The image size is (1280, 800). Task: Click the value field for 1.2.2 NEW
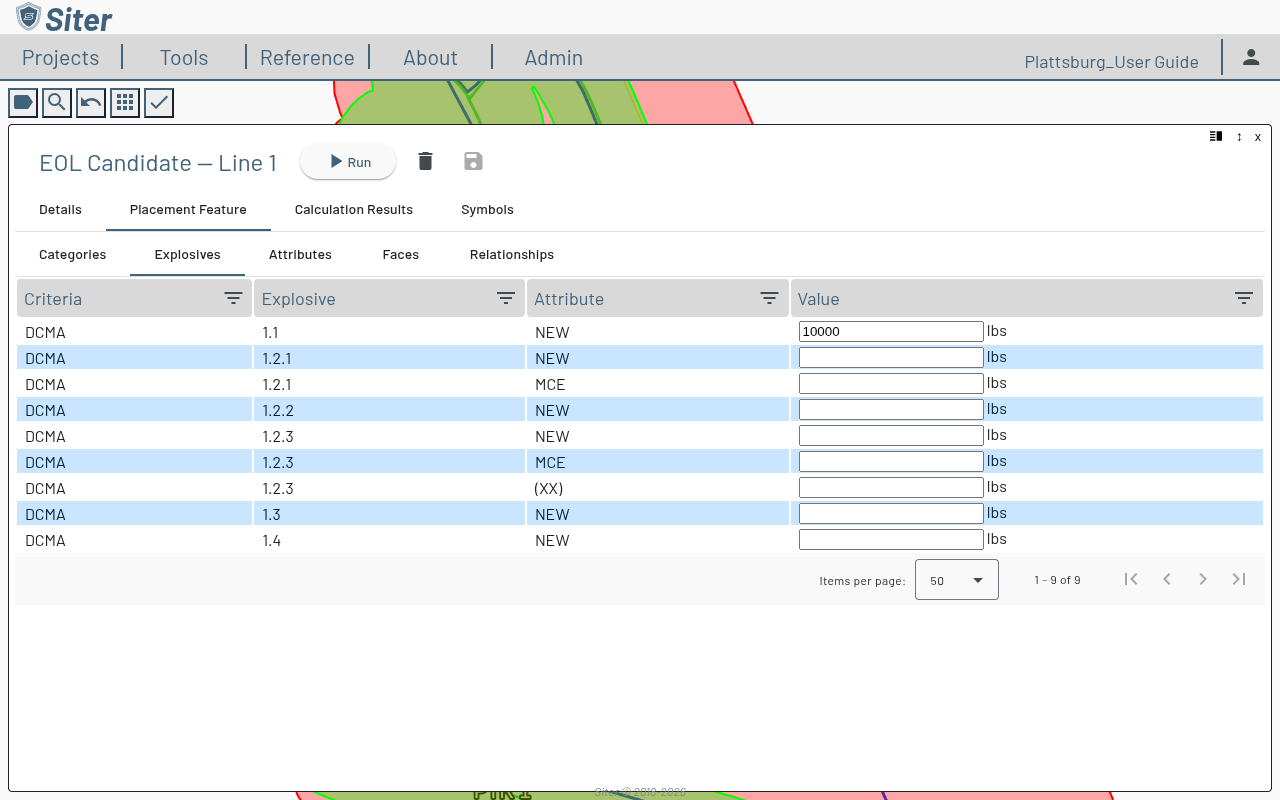(x=891, y=409)
